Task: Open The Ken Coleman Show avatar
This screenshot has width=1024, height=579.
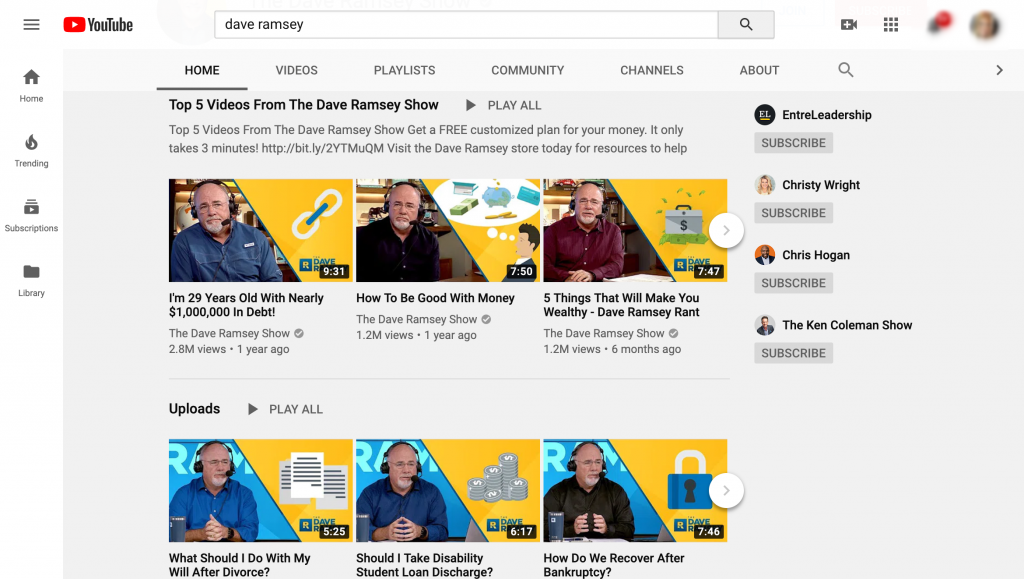Action: (x=765, y=325)
